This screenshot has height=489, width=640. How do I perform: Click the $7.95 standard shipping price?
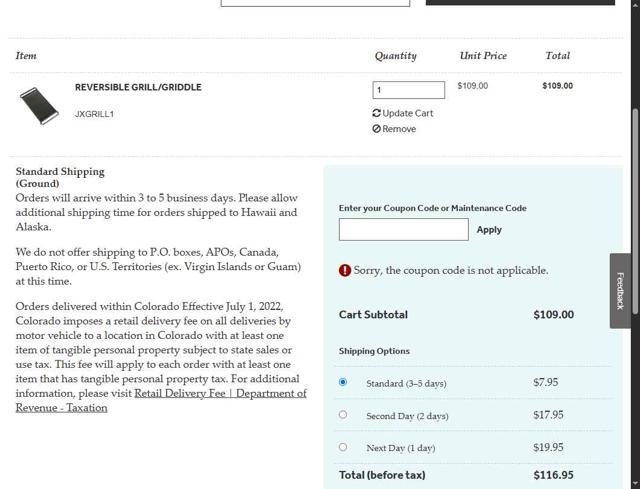(546, 382)
